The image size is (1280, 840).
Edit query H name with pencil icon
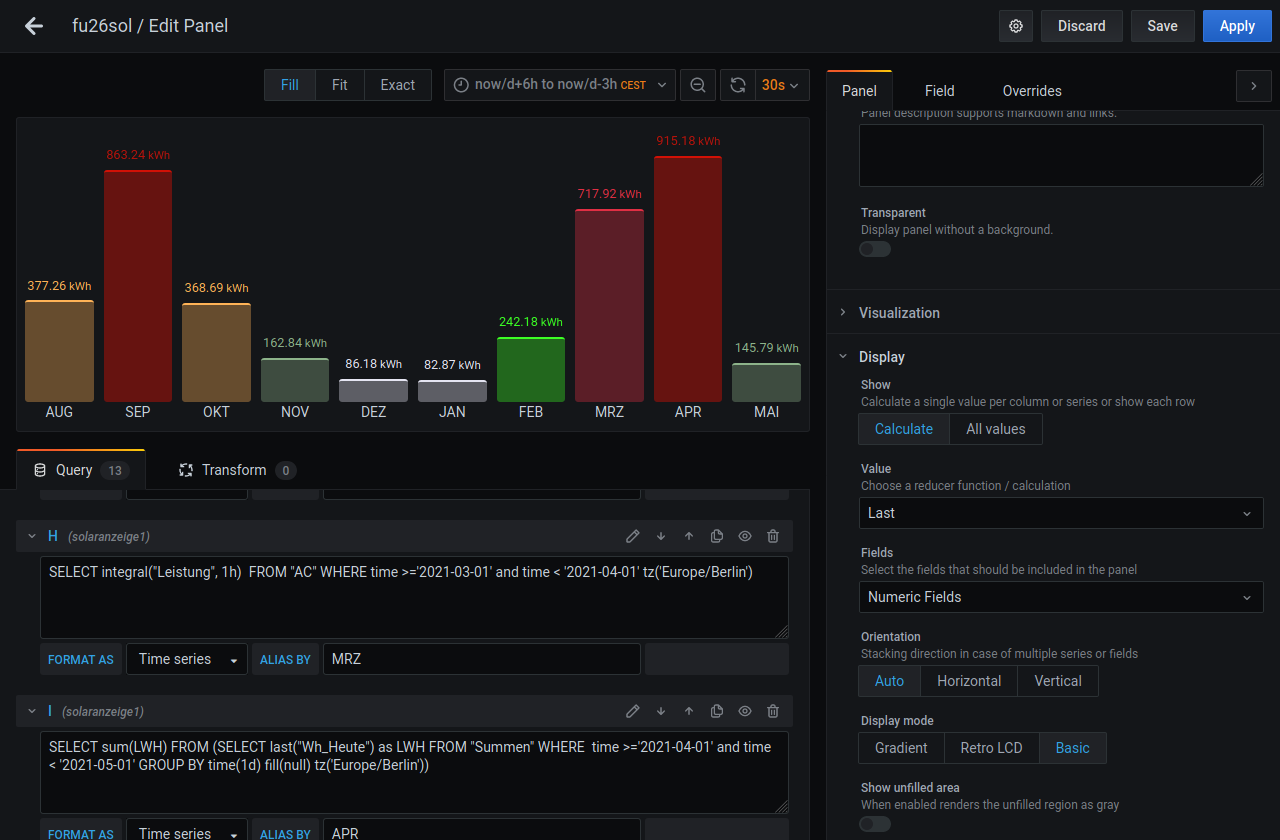(x=633, y=536)
